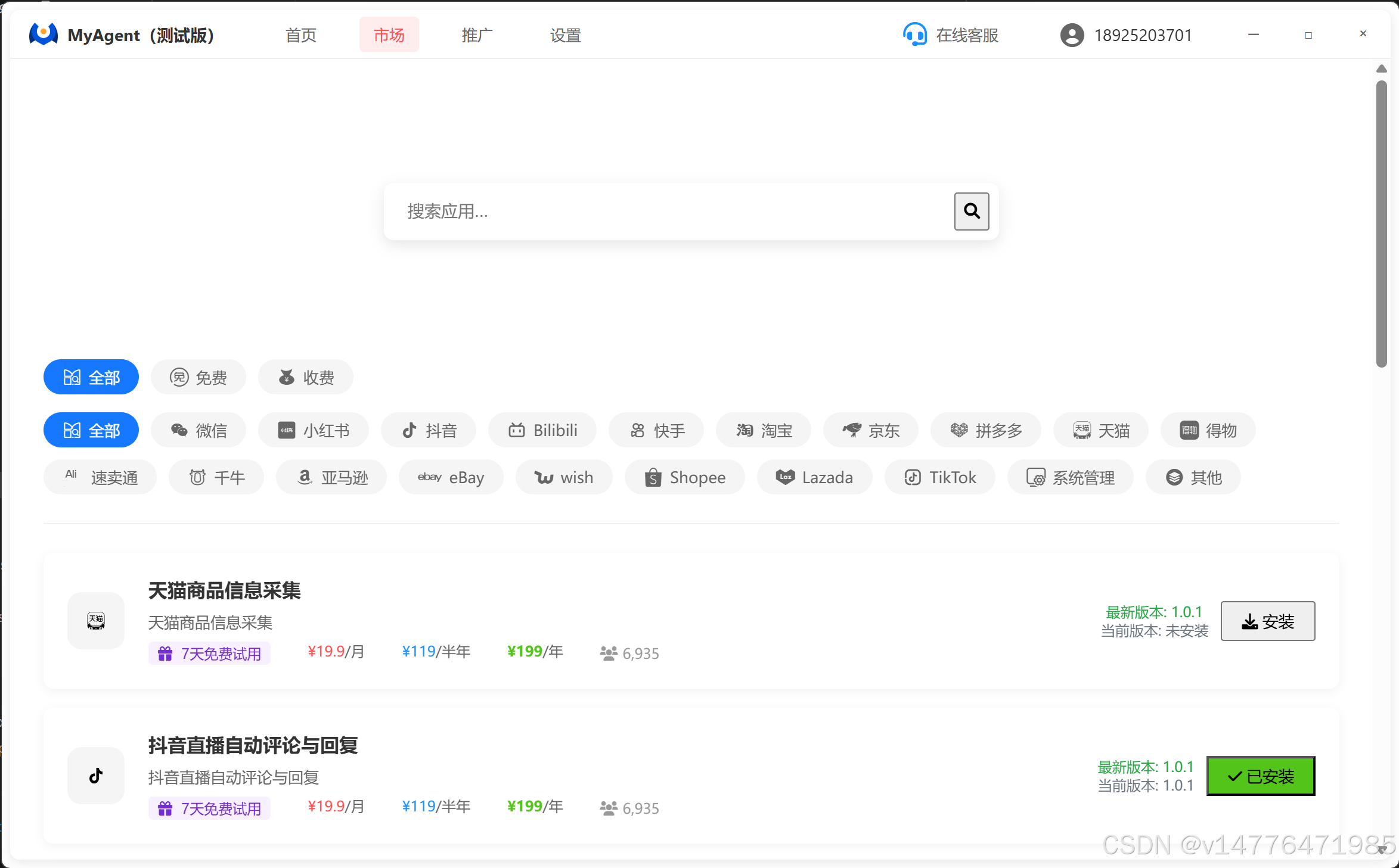
Task: Click ¥119/半年 price of 天猫商品信息采集
Action: click(436, 652)
